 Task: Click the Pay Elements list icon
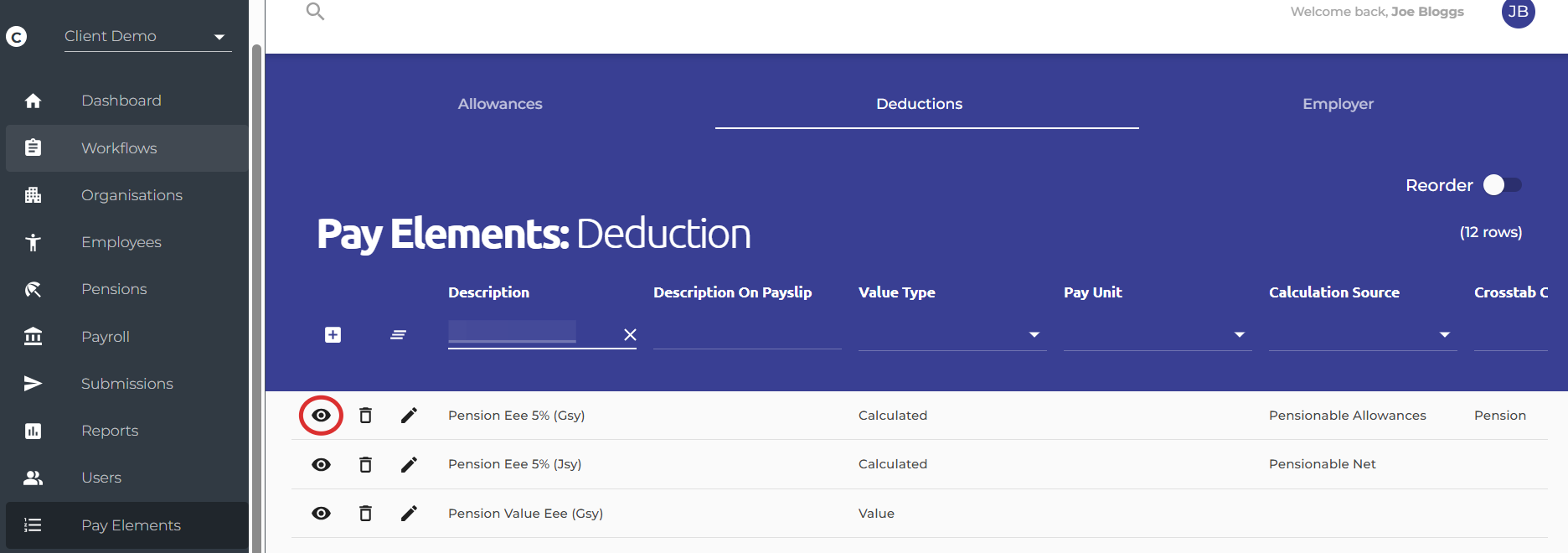pos(33,525)
